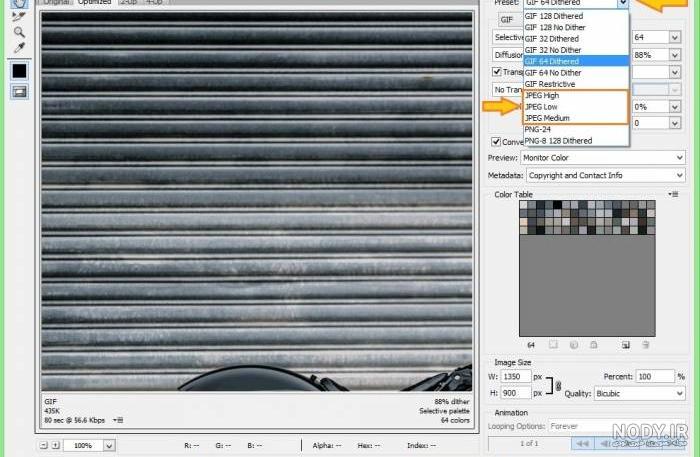Map selected colors to transparent icon
This screenshot has height=457, width=700.
(x=553, y=345)
